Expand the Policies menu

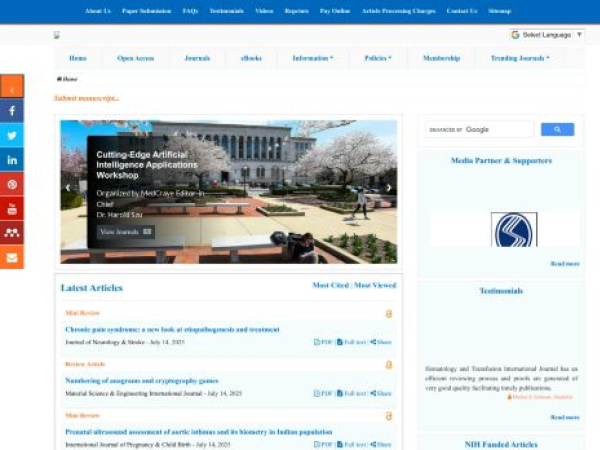(x=377, y=58)
